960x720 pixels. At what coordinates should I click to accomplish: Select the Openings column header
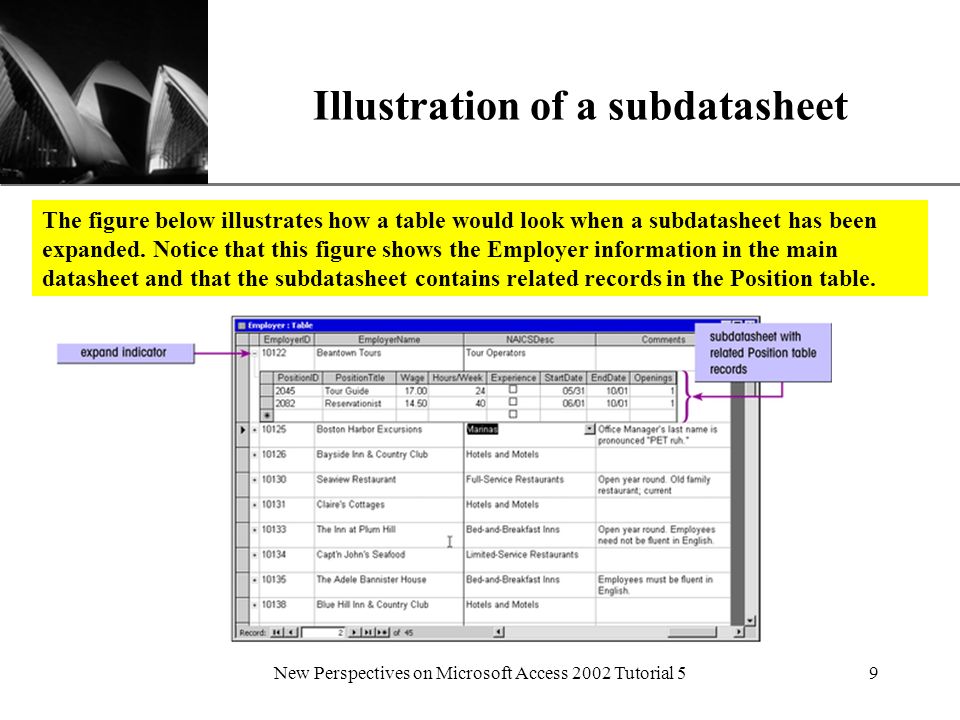click(653, 378)
